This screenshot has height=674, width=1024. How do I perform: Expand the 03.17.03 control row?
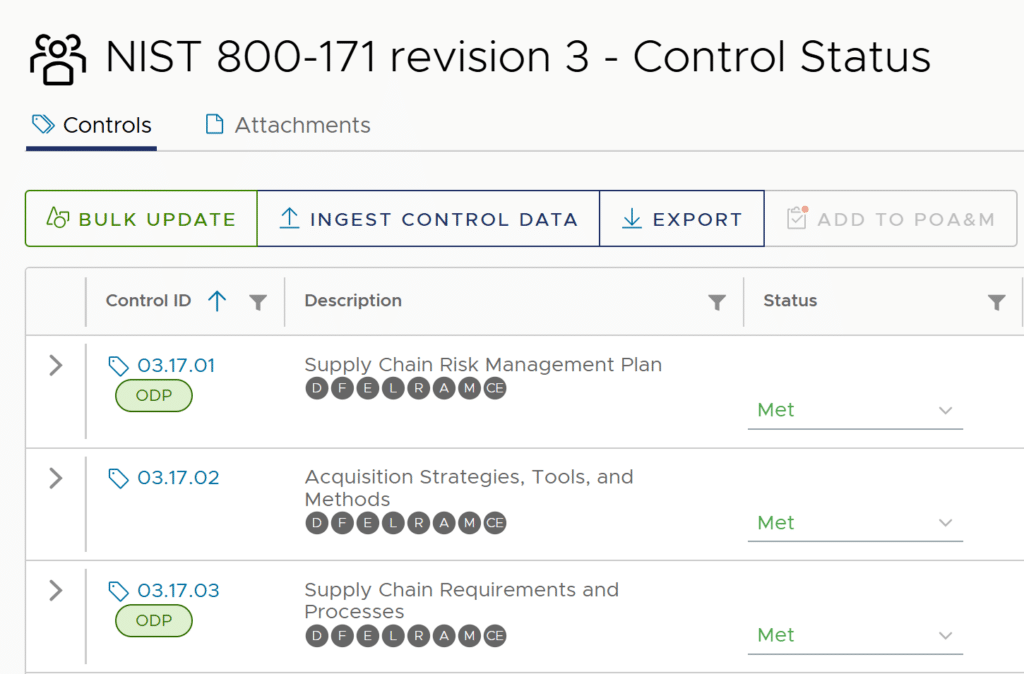coord(56,591)
